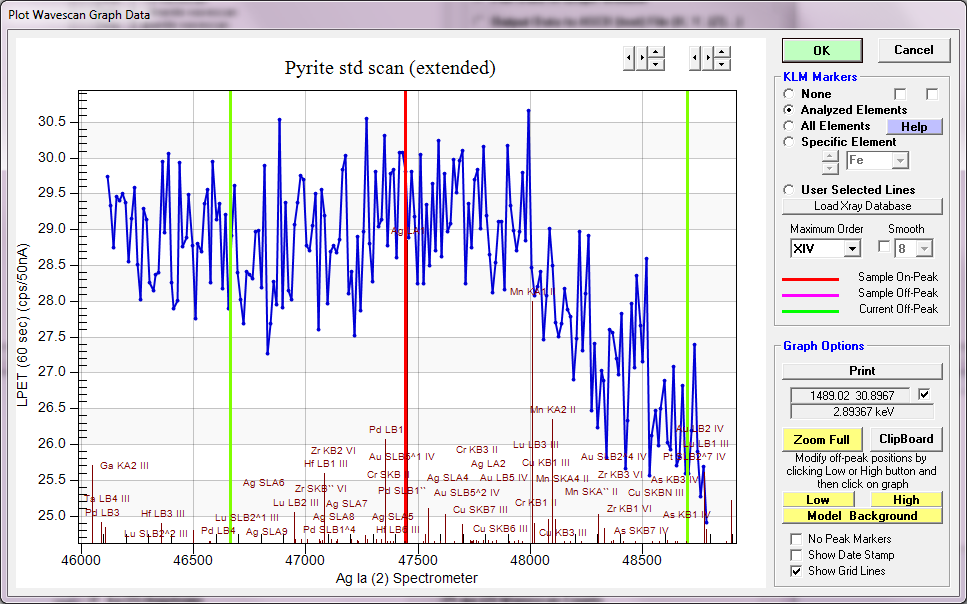
Task: Click the Model Background button
Action: point(861,516)
